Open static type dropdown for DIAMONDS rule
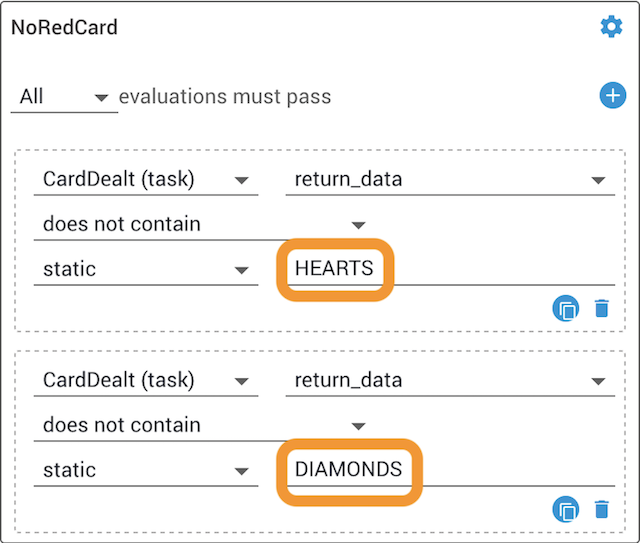The height and width of the screenshot is (543, 640). pyautogui.click(x=146, y=470)
